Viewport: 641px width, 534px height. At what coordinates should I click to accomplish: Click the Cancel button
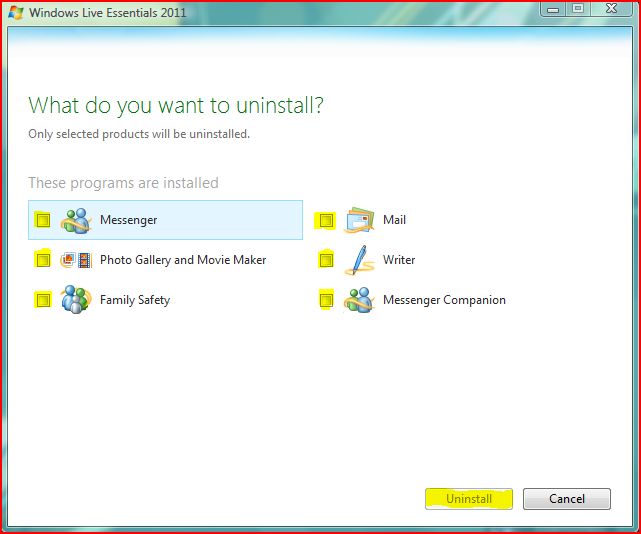pyautogui.click(x=567, y=499)
